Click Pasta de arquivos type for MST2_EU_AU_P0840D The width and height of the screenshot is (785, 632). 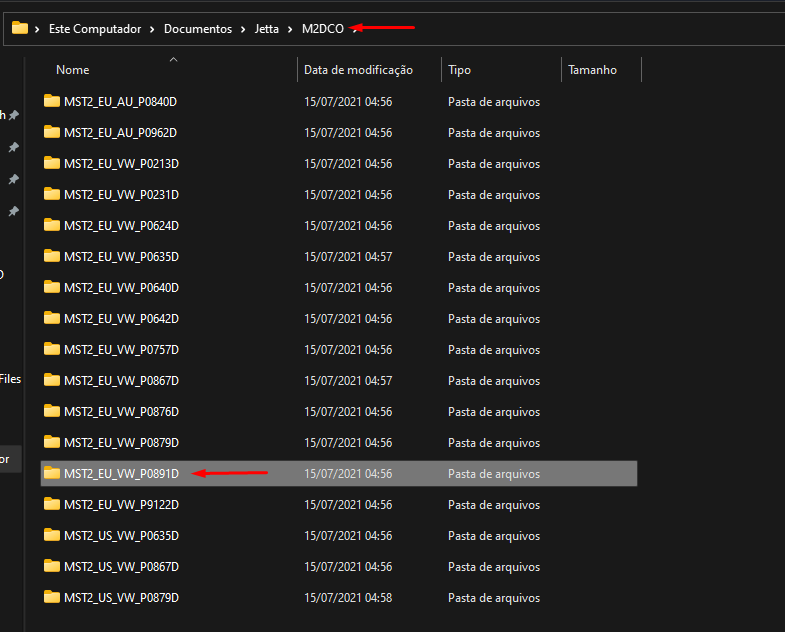[x=494, y=102]
